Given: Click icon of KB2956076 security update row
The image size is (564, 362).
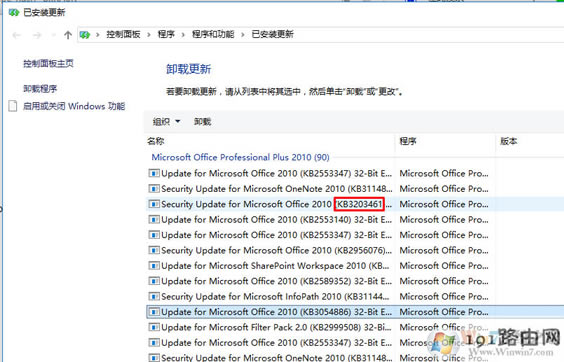Looking at the screenshot, I should [x=154, y=250].
